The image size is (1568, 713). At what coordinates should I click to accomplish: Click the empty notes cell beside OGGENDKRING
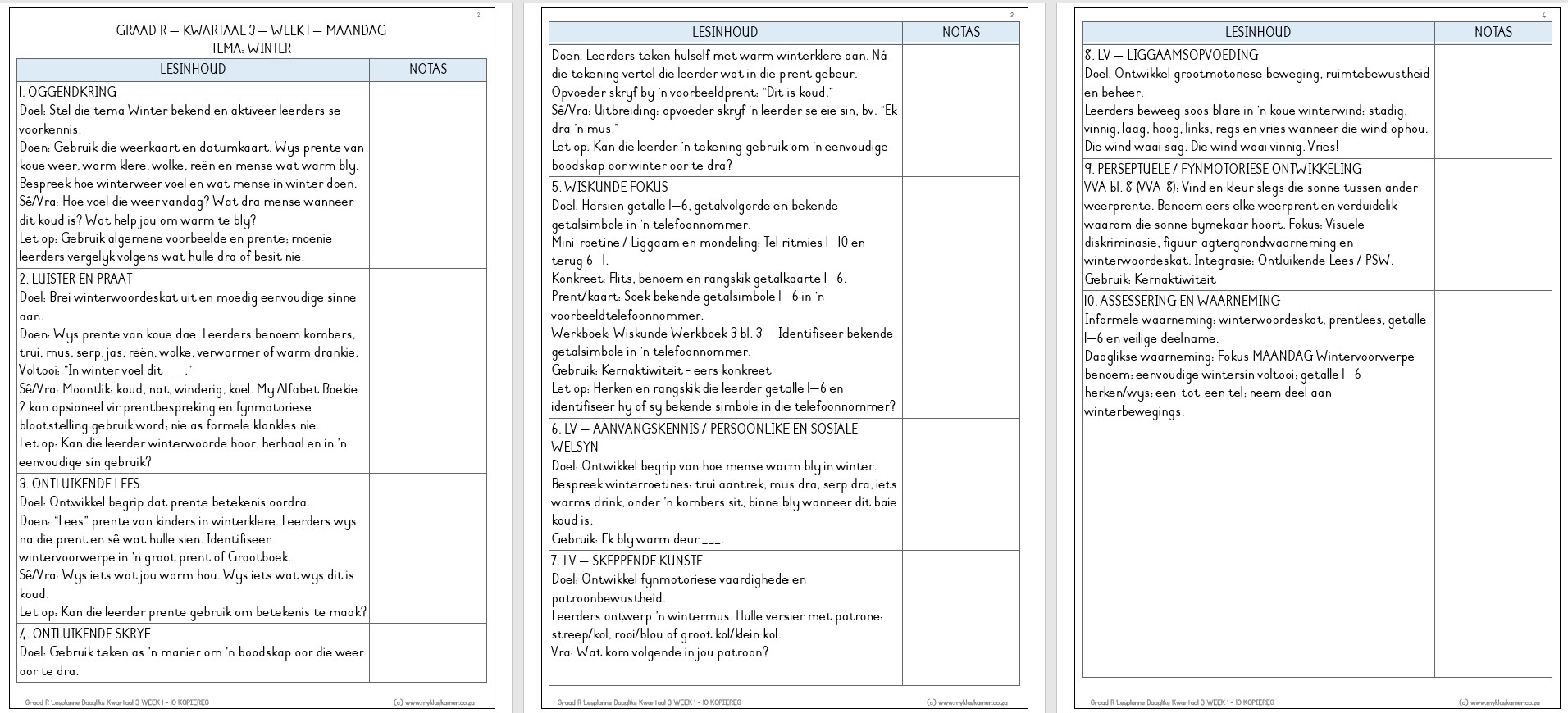[x=428, y=175]
